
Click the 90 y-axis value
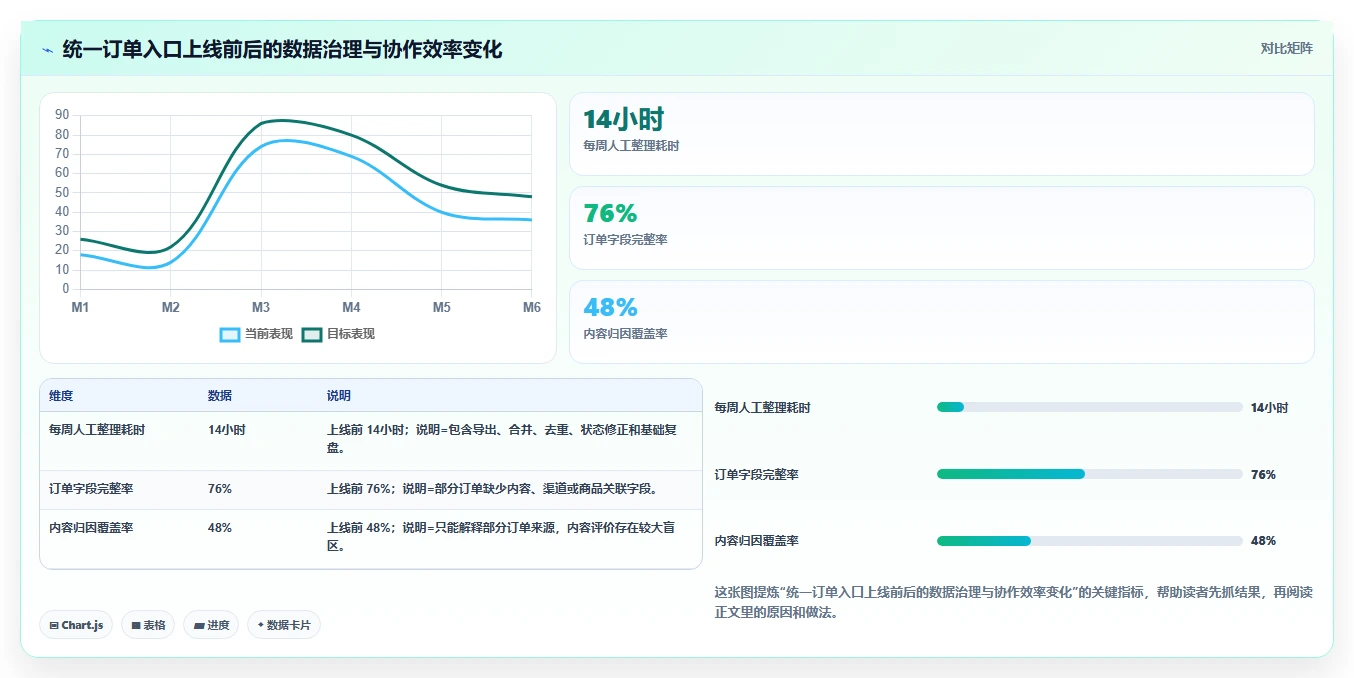click(x=62, y=115)
